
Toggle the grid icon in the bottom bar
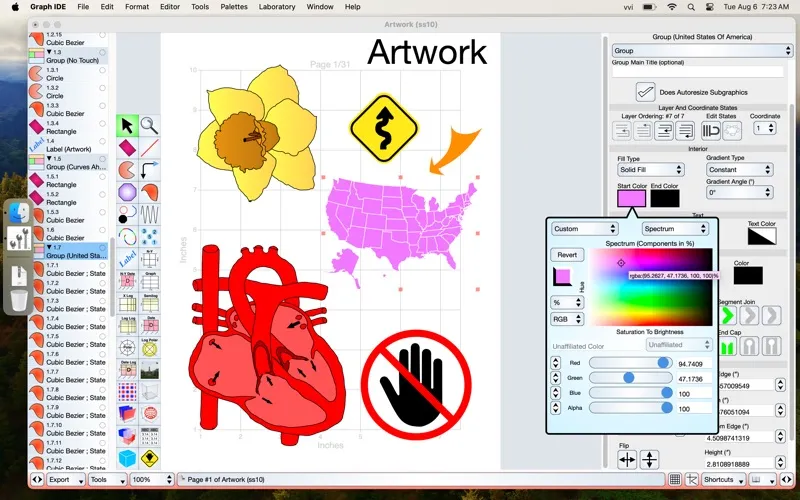click(x=676, y=480)
